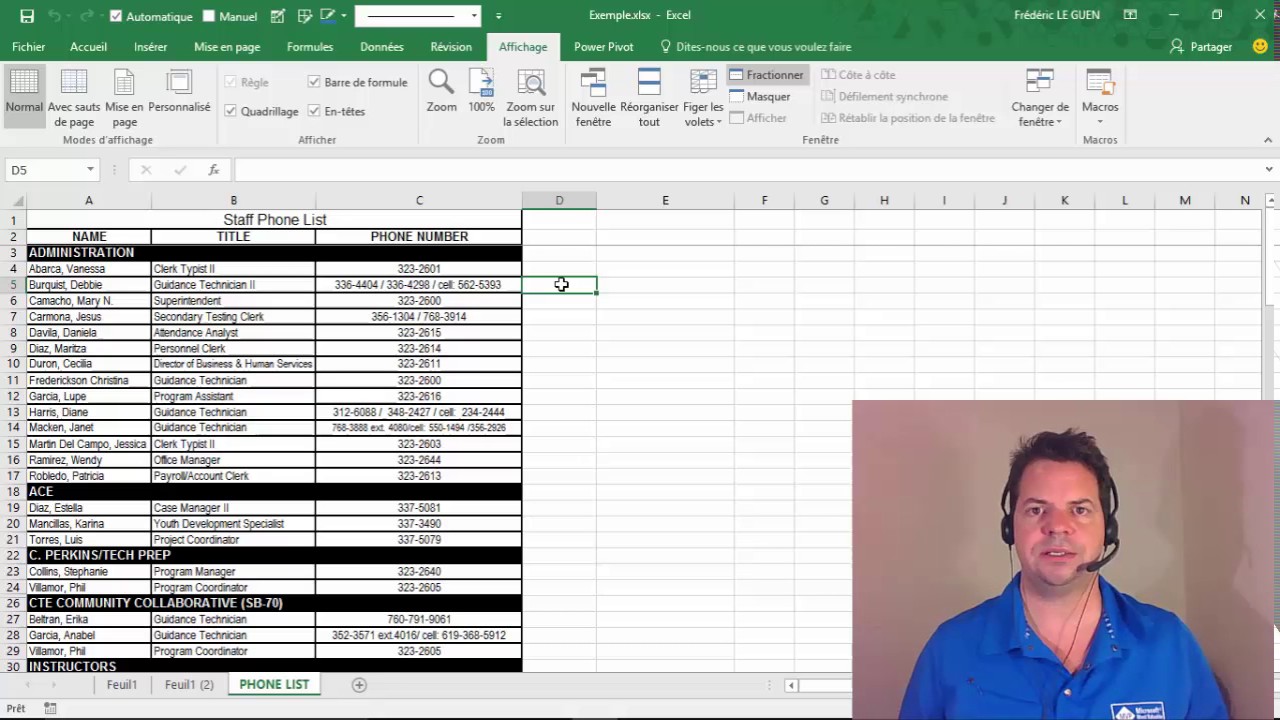Viewport: 1280px width, 720px height.
Task: Switch to the Insérer tab
Action: pos(150,47)
